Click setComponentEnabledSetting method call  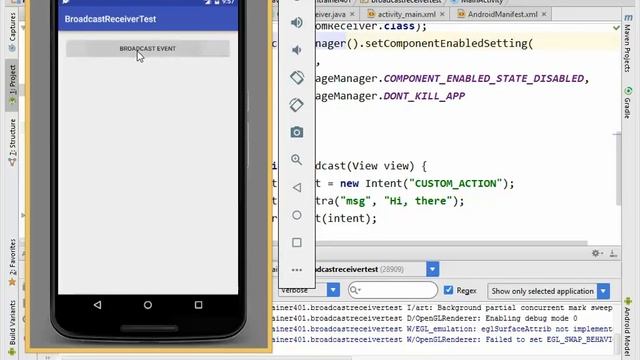coord(446,44)
